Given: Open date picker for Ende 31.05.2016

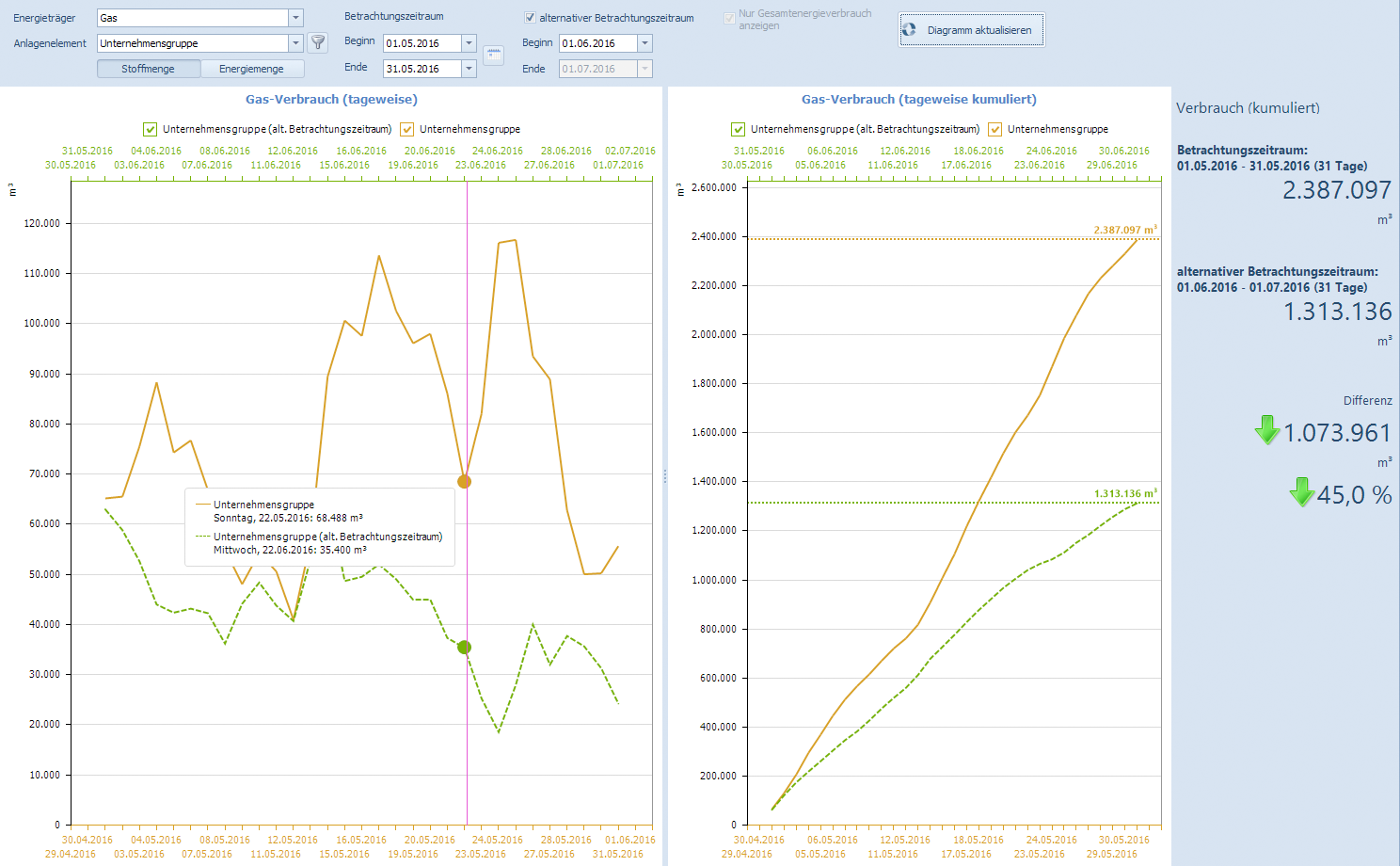Looking at the screenshot, I should 469,69.
